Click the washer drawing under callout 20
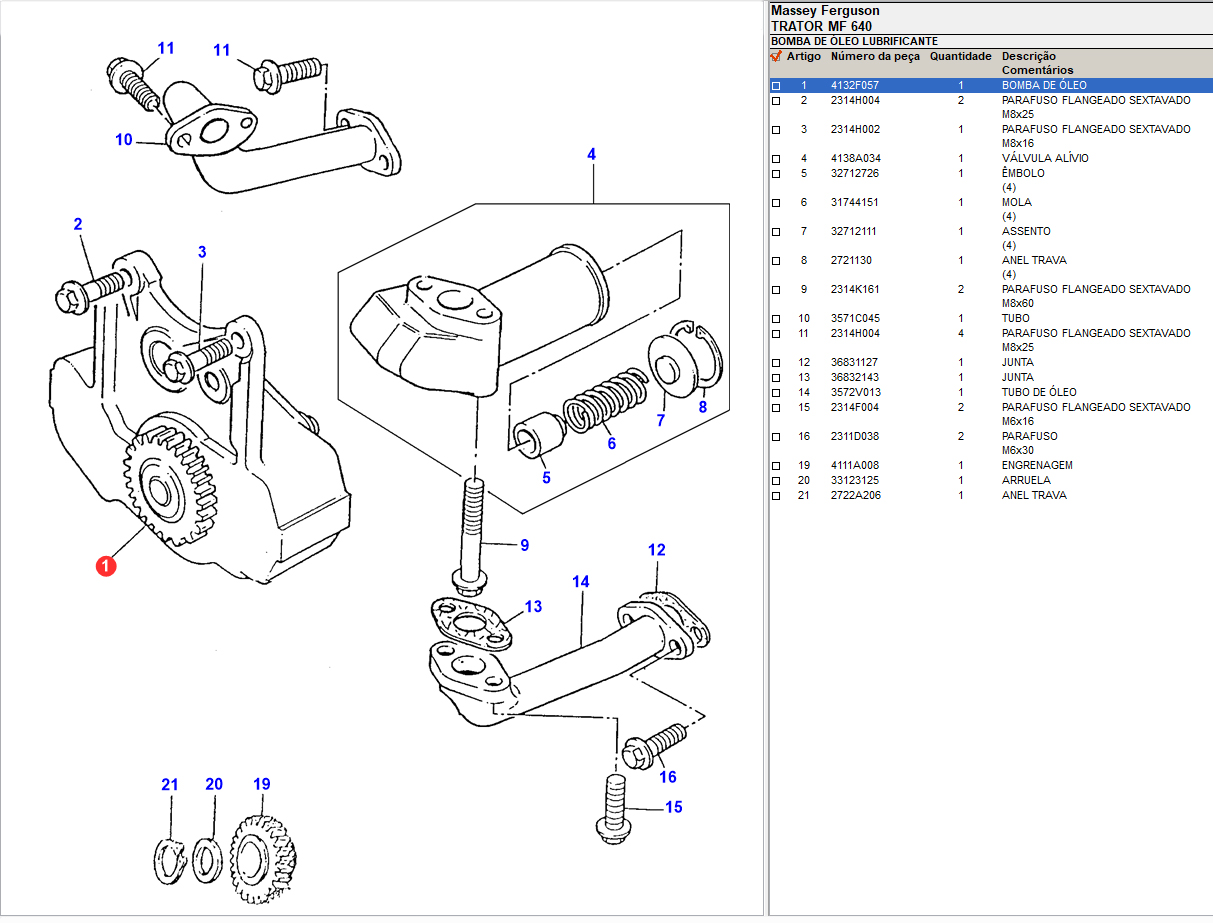The image size is (1213, 923). pos(208,859)
